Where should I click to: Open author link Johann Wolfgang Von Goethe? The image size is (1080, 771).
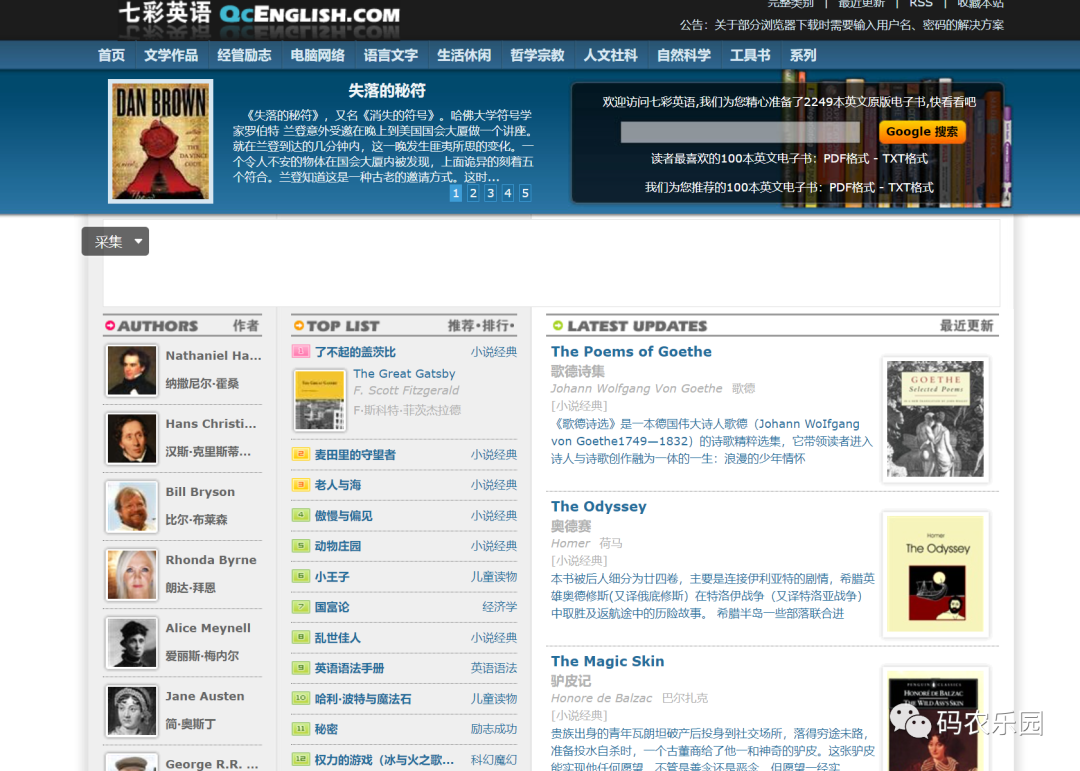(x=636, y=389)
